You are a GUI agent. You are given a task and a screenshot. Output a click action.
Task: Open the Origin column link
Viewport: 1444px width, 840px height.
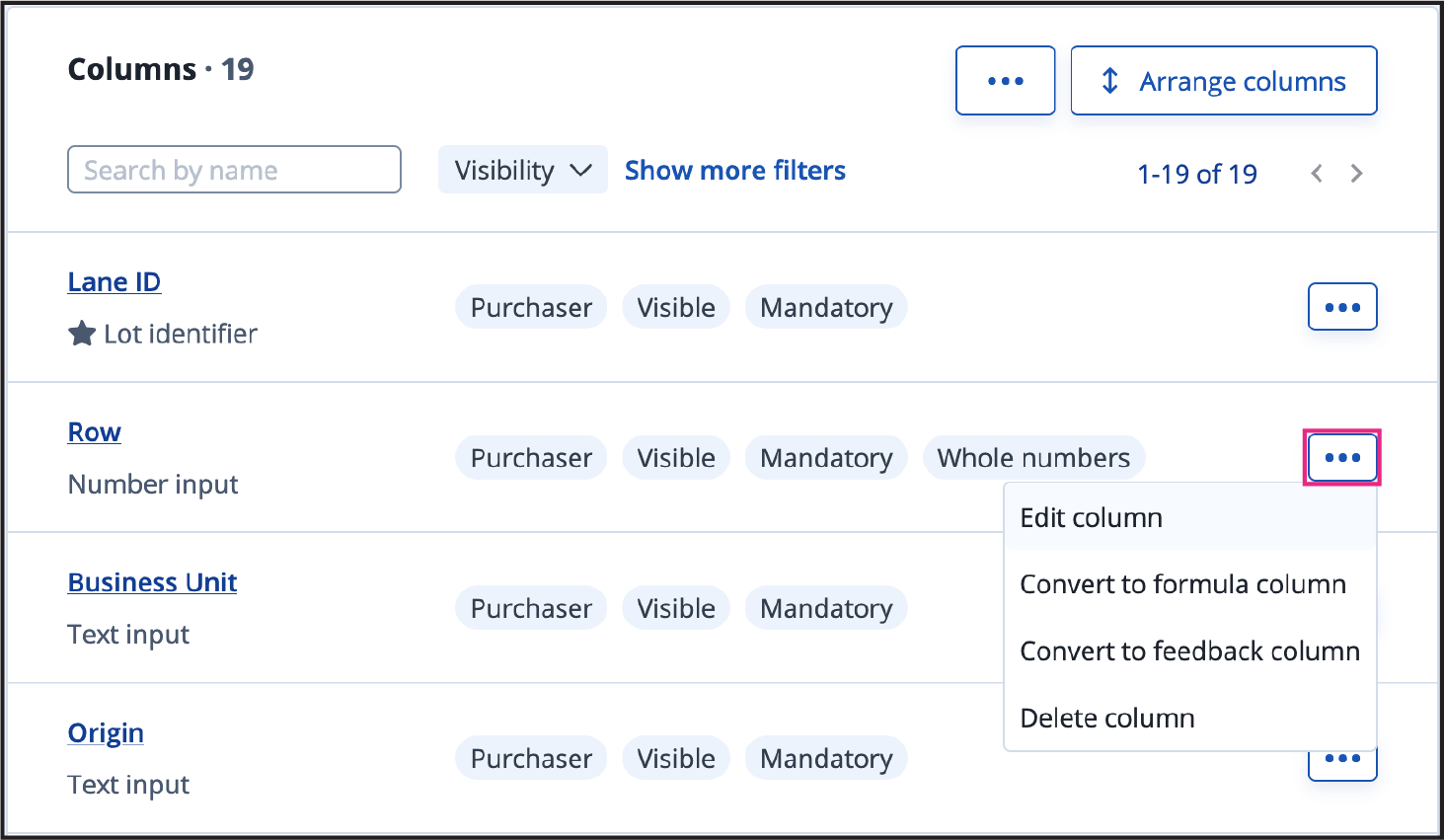(106, 733)
